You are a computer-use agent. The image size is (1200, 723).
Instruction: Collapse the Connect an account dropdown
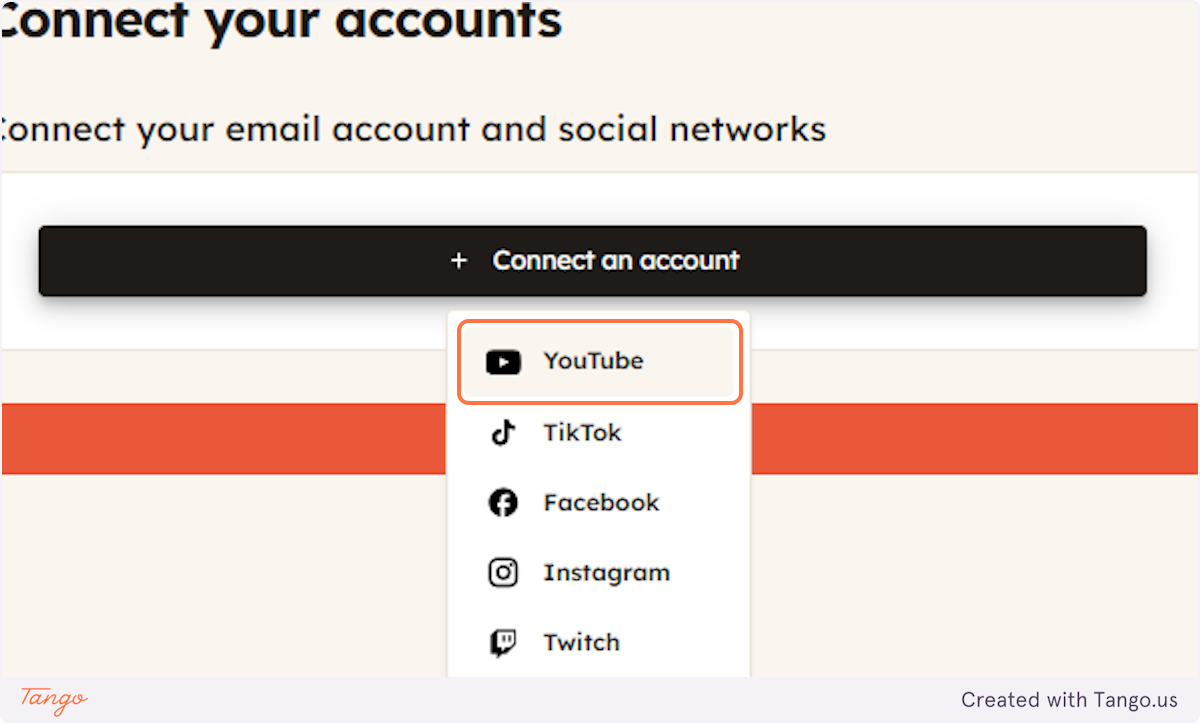coord(592,261)
